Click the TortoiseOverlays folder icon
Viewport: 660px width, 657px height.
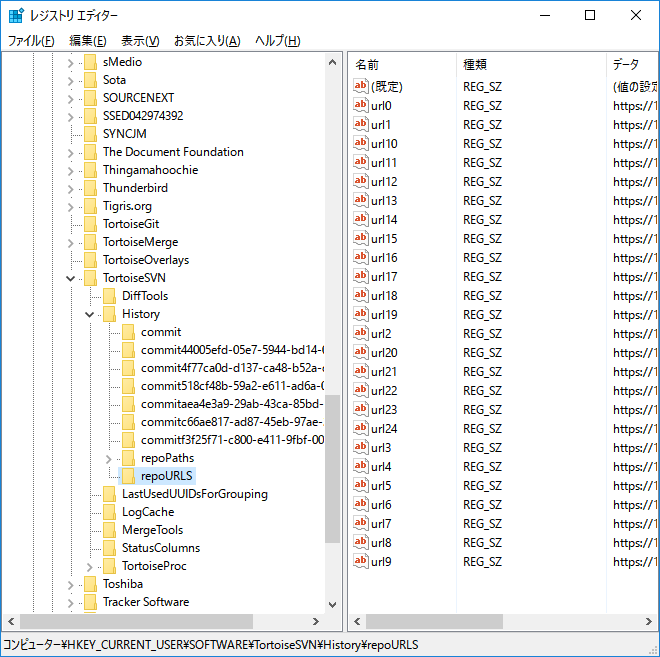[x=90, y=260]
